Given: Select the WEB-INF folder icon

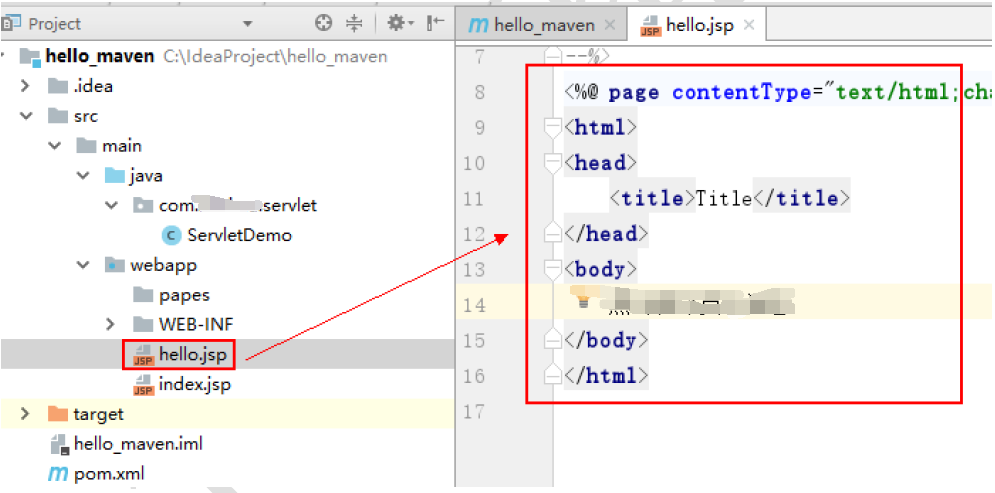Looking at the screenshot, I should pos(143,324).
